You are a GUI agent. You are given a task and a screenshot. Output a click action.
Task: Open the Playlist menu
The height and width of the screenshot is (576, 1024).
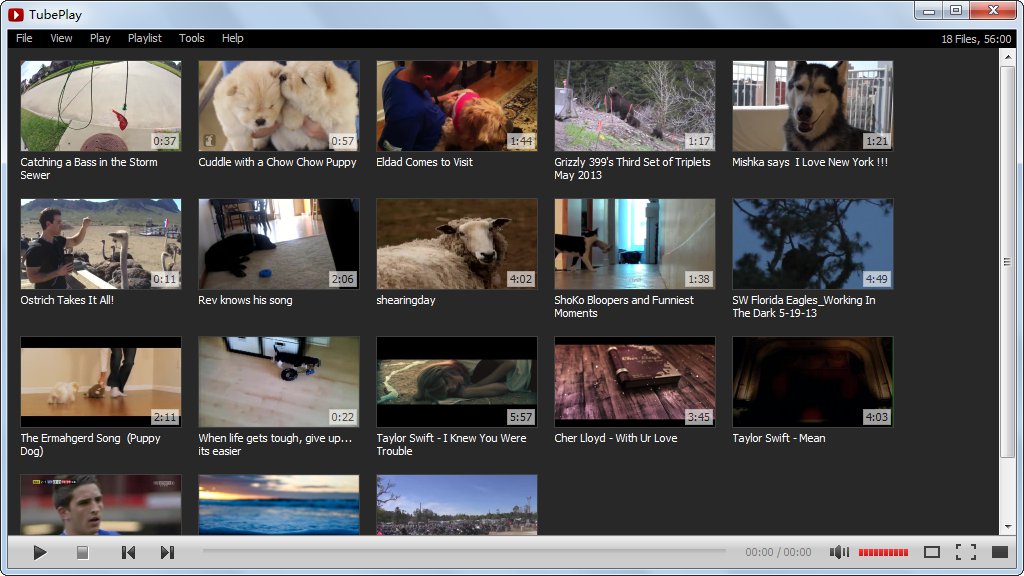tap(144, 38)
